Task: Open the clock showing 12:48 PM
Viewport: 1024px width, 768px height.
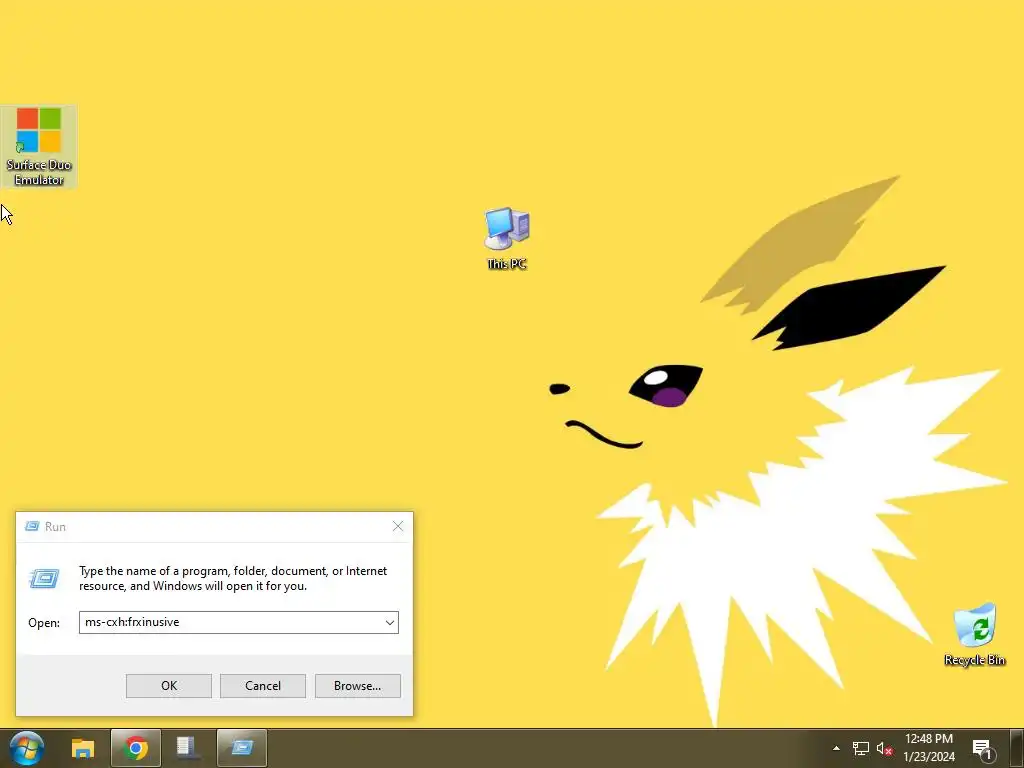Action: (929, 748)
